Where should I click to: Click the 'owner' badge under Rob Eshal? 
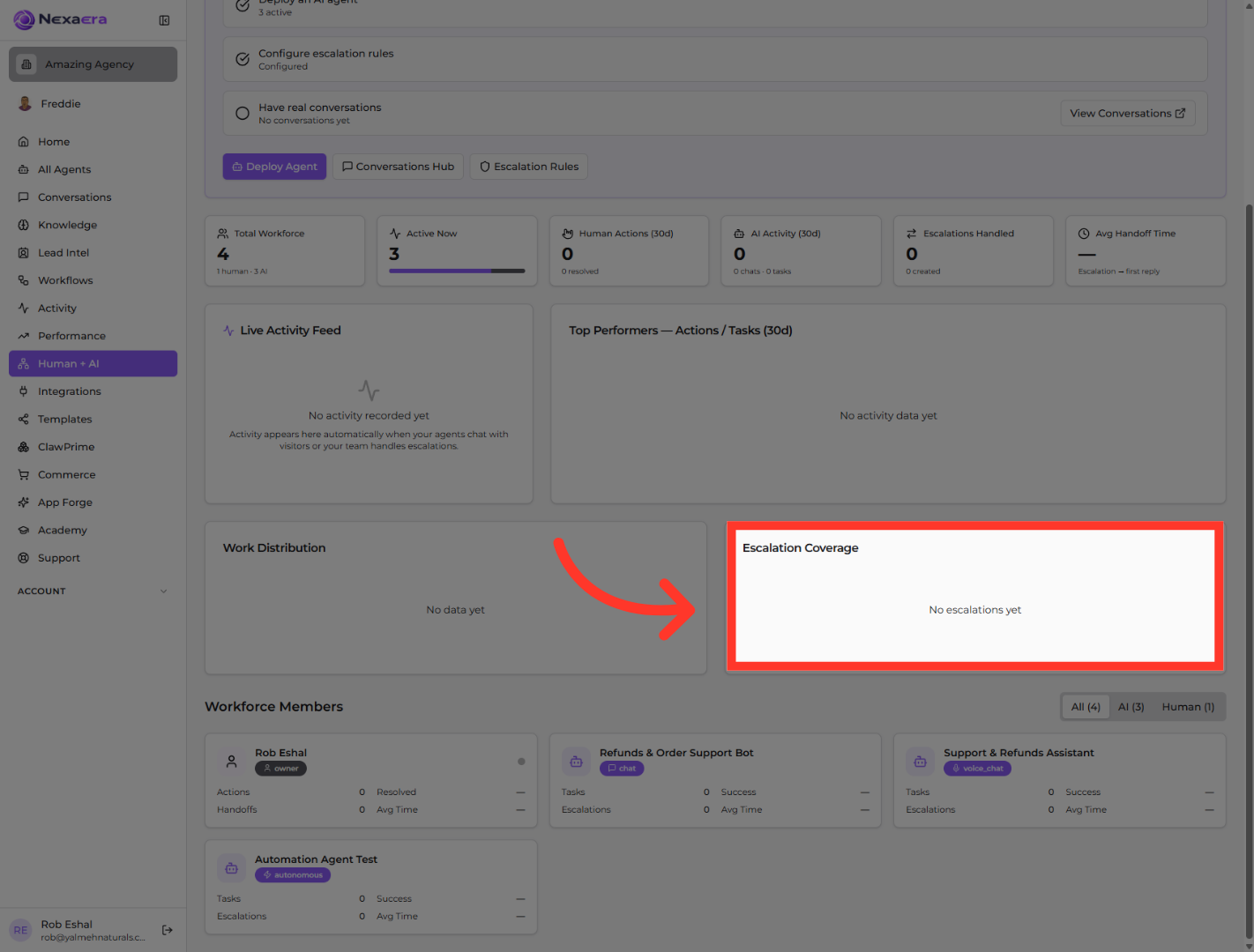pyautogui.click(x=280, y=769)
